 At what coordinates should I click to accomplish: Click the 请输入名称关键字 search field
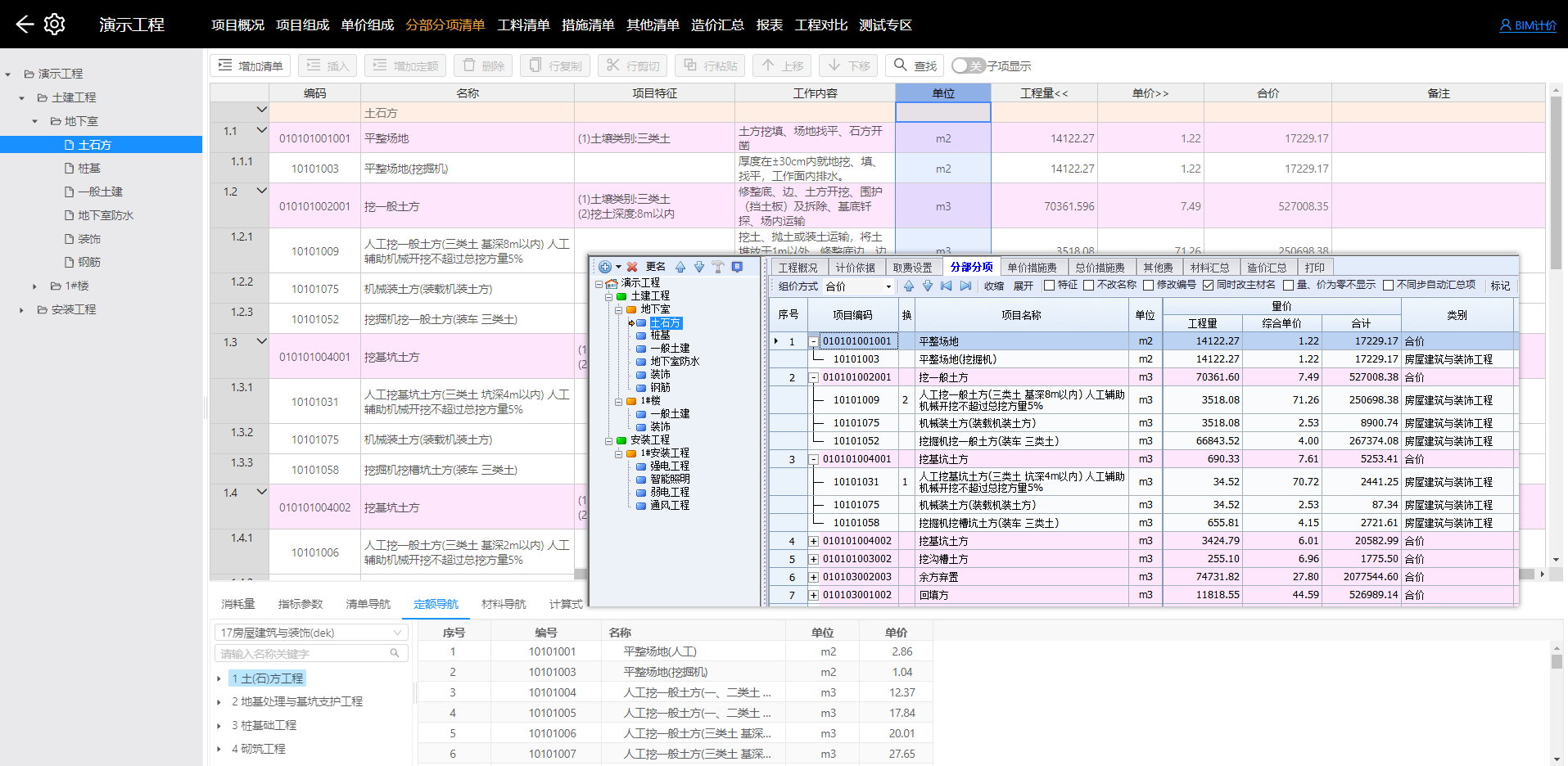(311, 654)
